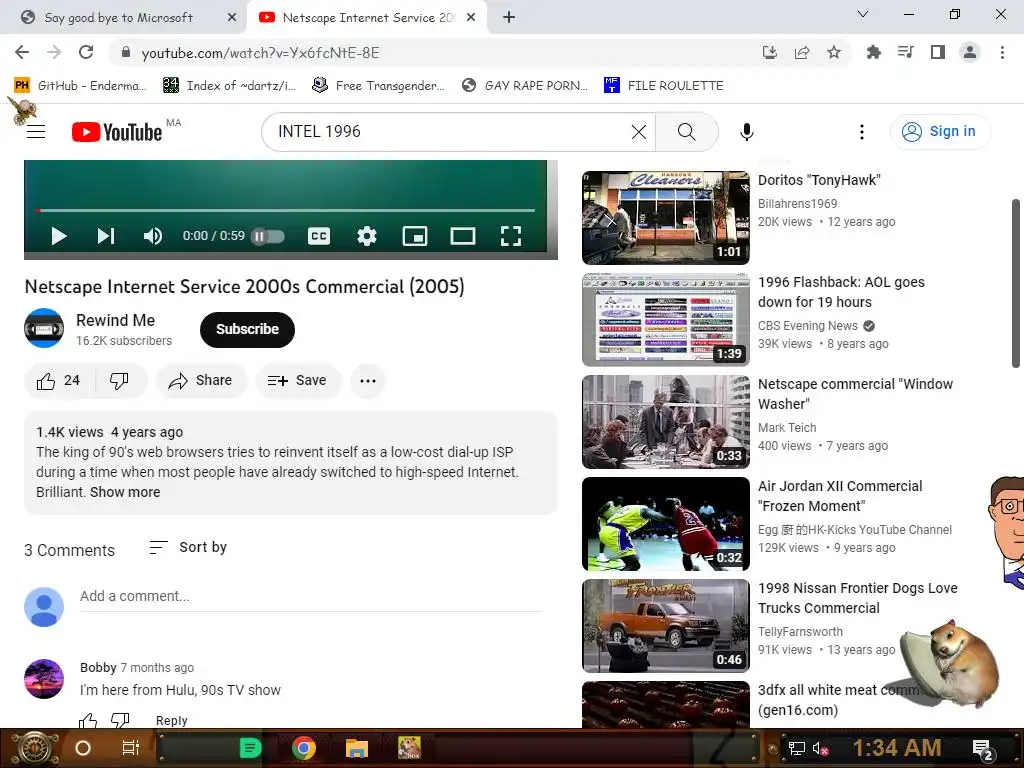This screenshot has width=1024, height=768.
Task: Switch to theater mode
Action: point(463,236)
